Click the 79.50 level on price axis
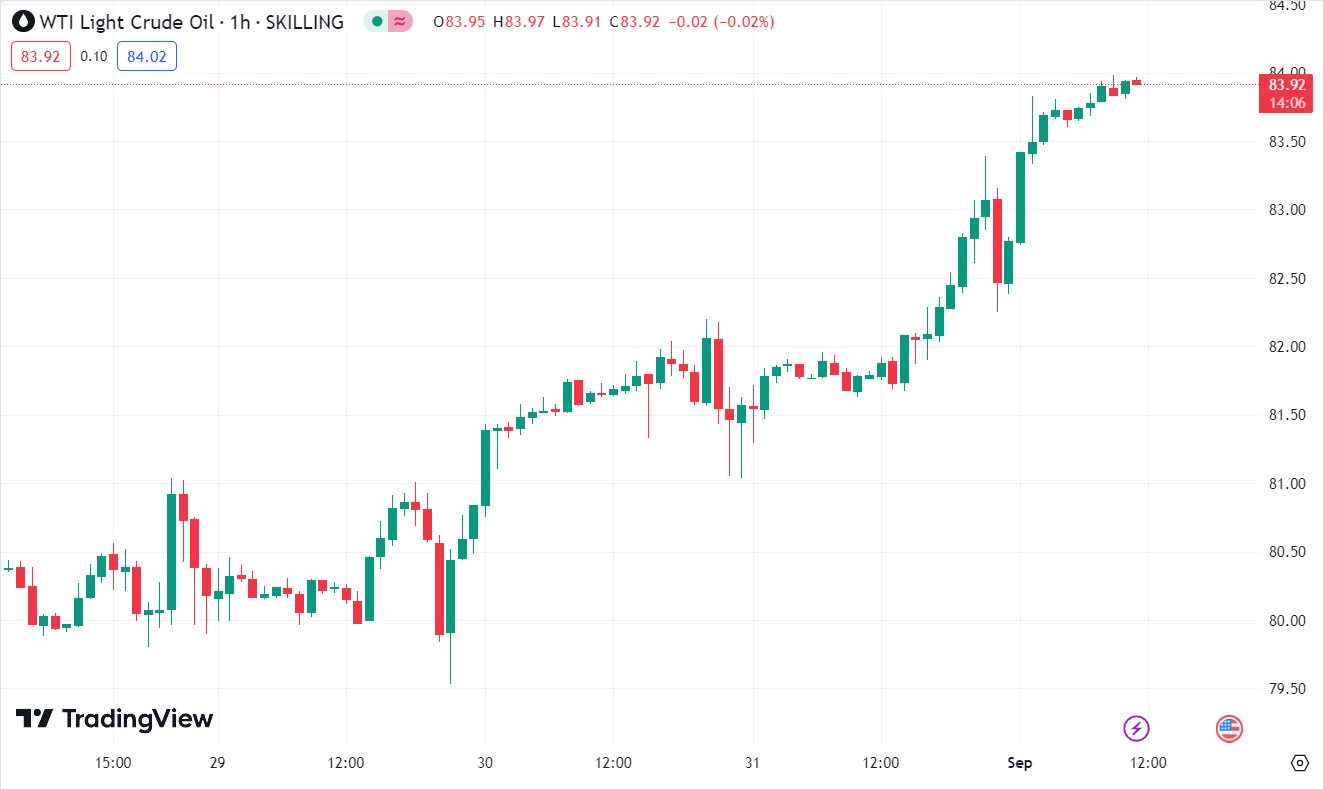 [1287, 689]
